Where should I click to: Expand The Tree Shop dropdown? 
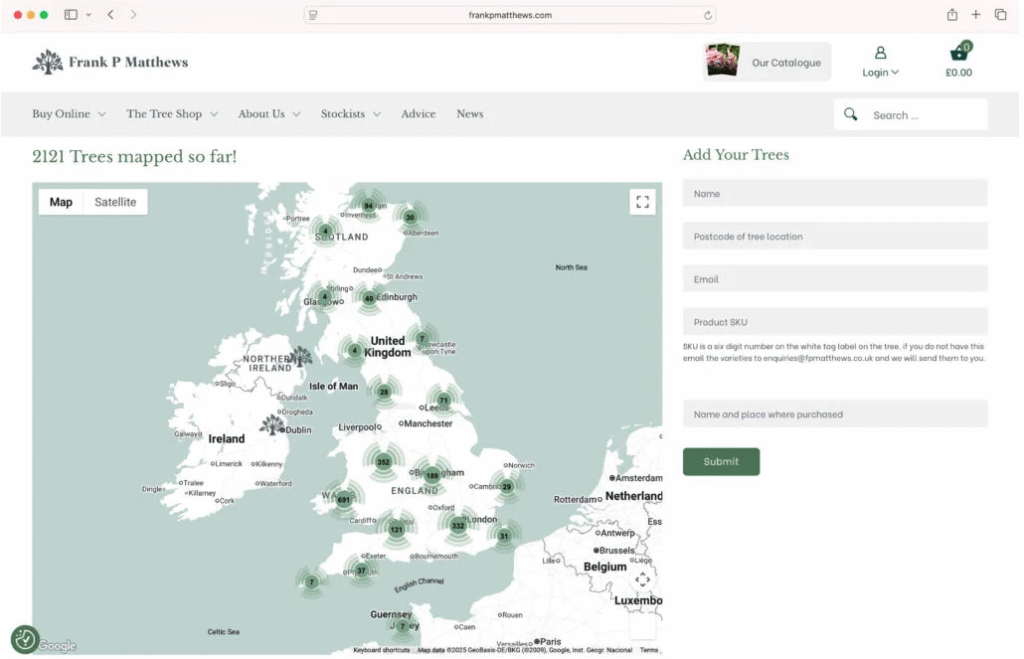coord(171,114)
